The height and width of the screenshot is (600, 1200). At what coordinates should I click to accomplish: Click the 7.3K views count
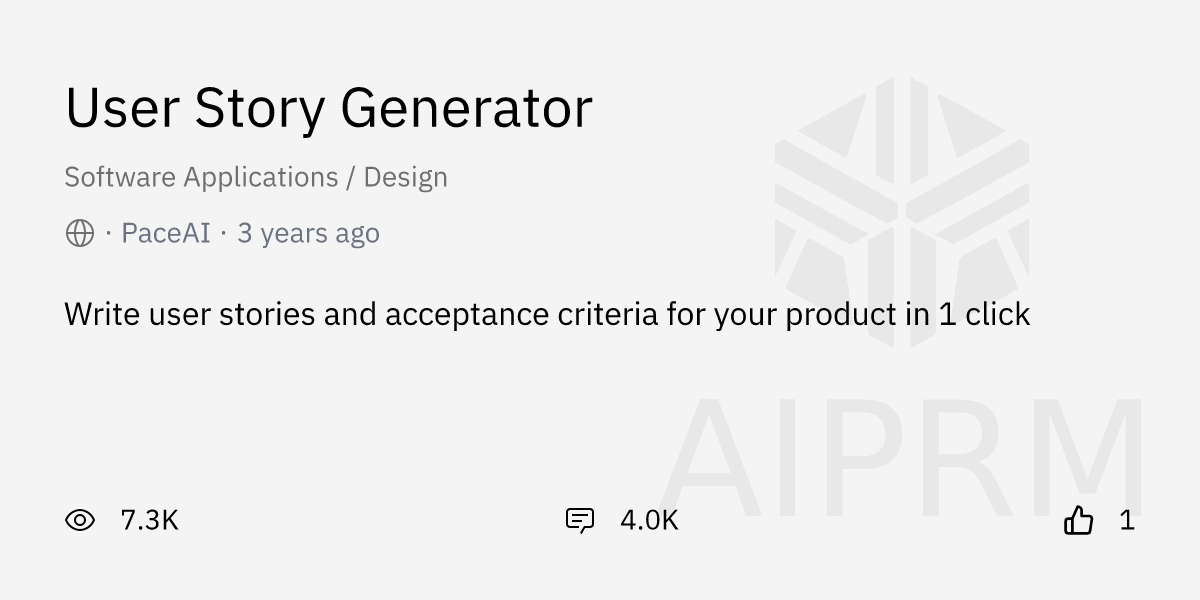coord(149,520)
